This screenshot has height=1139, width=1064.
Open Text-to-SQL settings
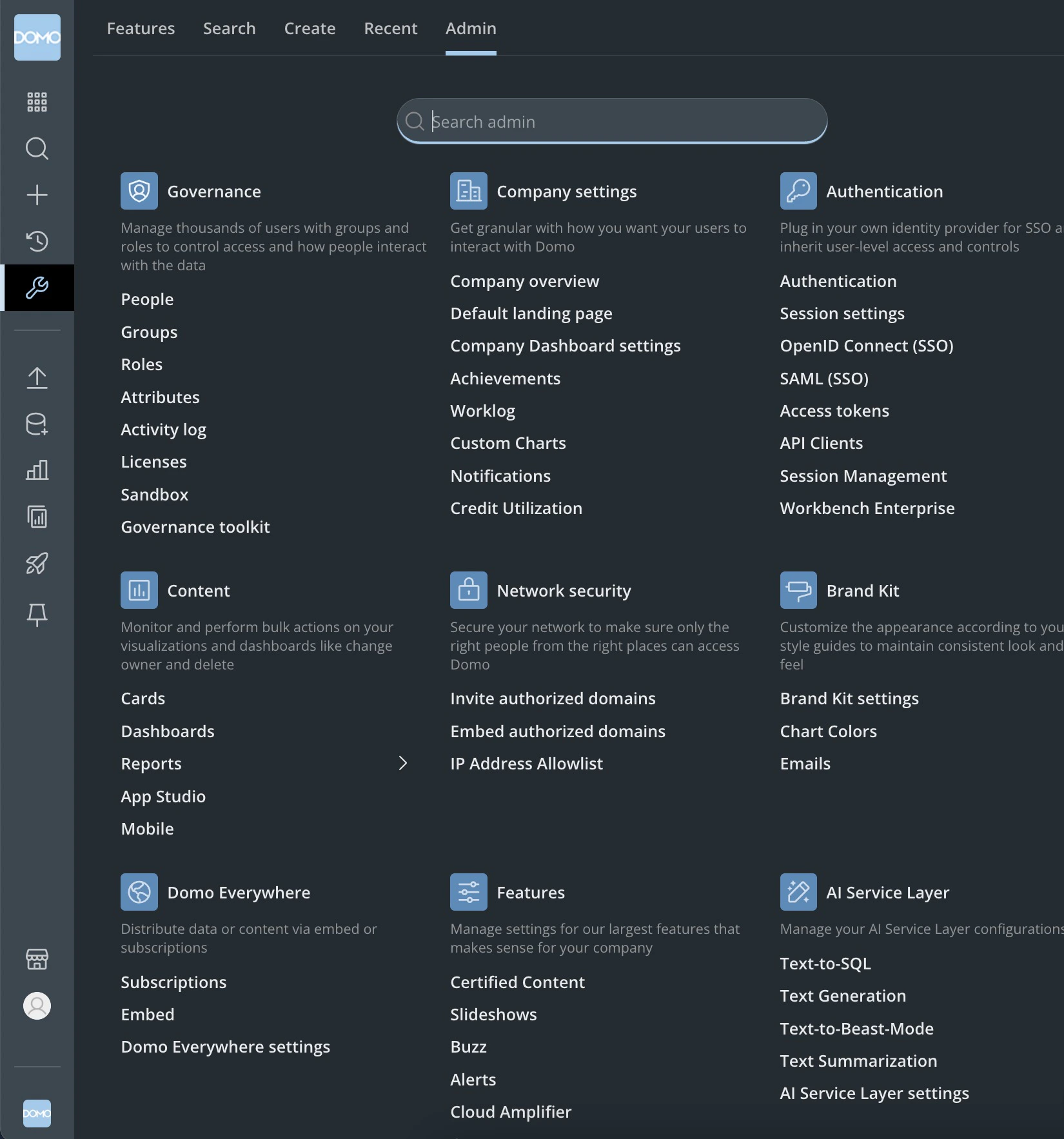(x=825, y=964)
